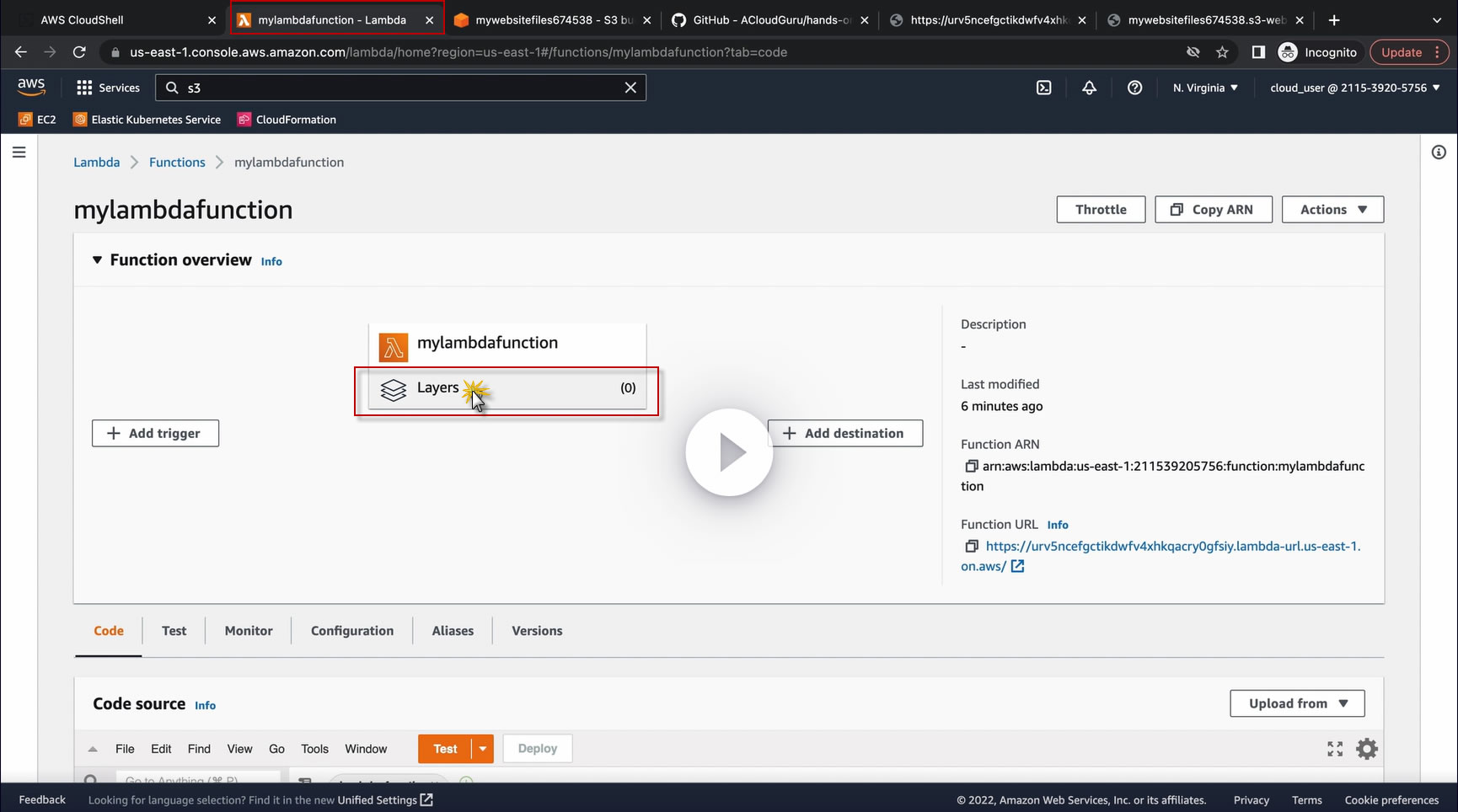Open the Unified Settings link
Viewport: 1458px width, 812px height.
(x=385, y=800)
